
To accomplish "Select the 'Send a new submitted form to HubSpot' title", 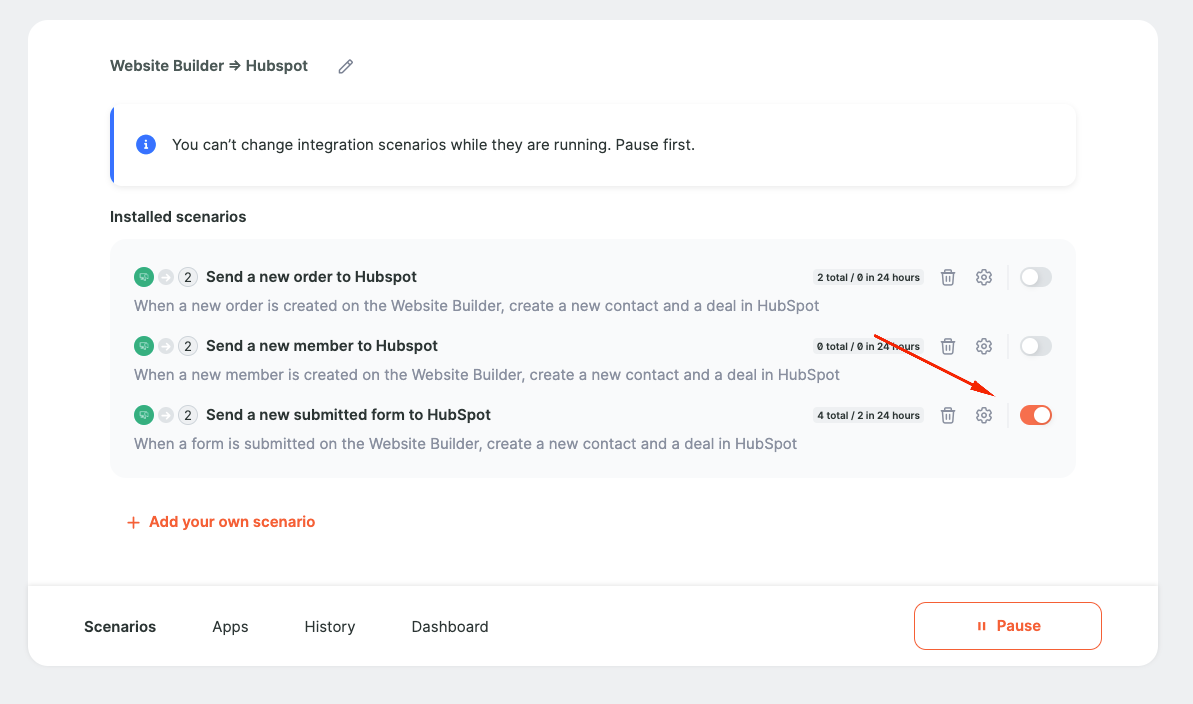I will tap(348, 416).
